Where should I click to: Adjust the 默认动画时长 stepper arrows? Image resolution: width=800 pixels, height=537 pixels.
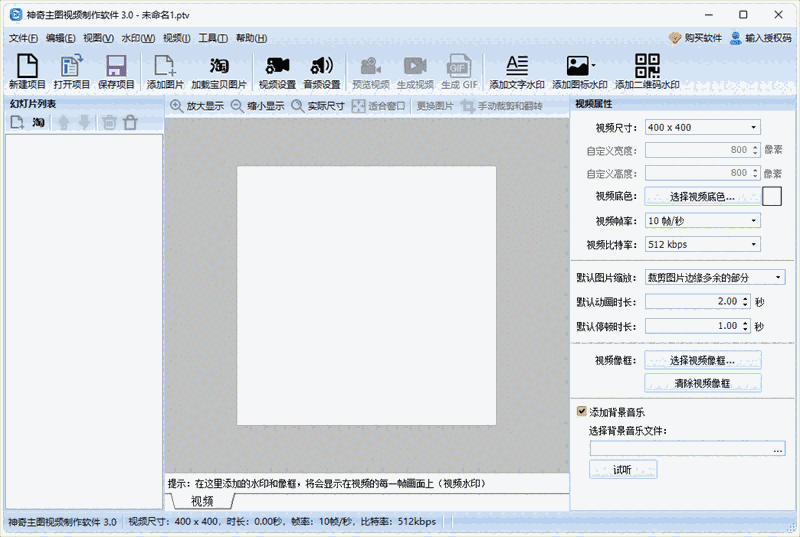[x=745, y=301]
